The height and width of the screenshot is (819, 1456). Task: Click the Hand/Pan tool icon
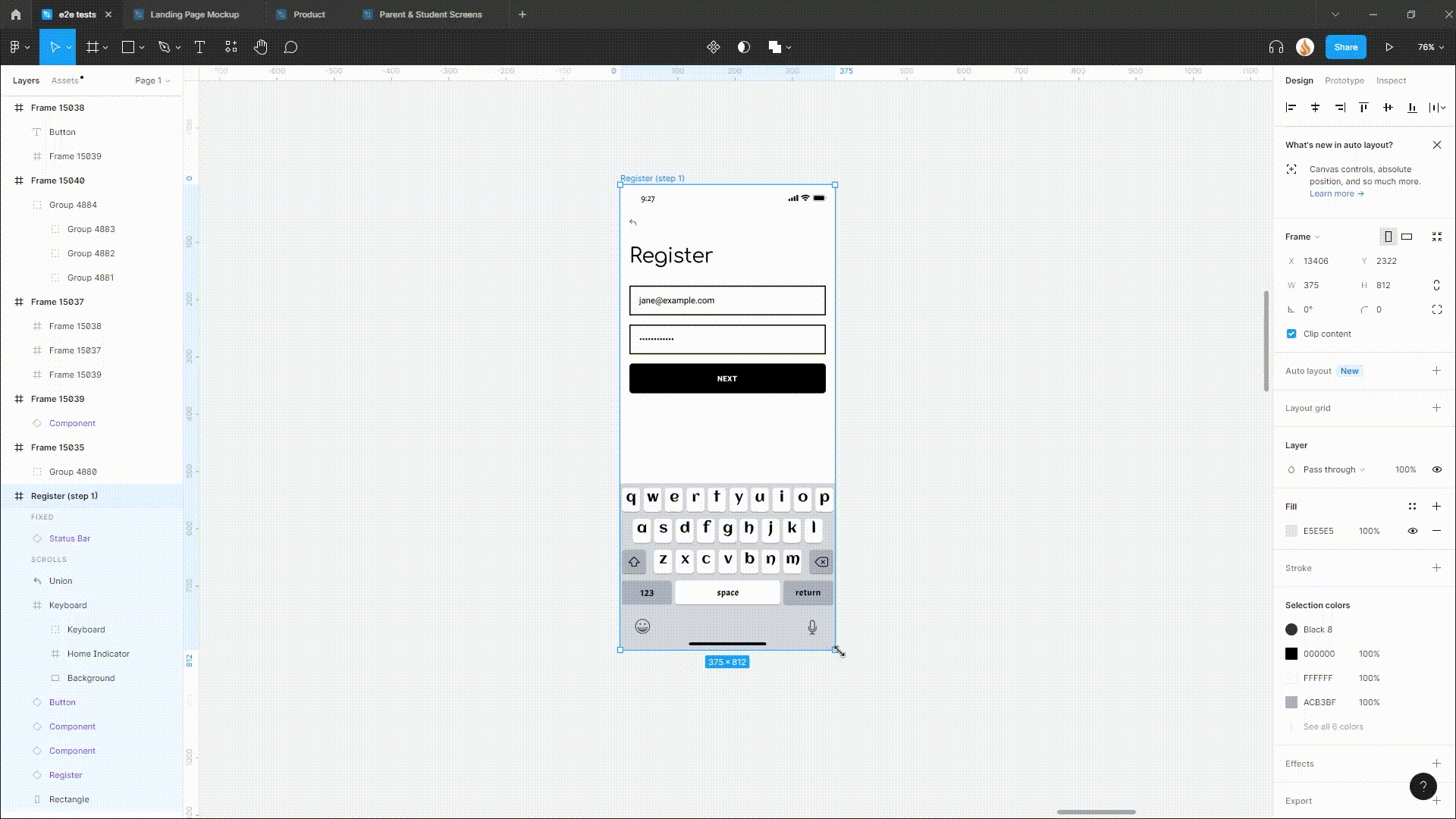(x=261, y=47)
